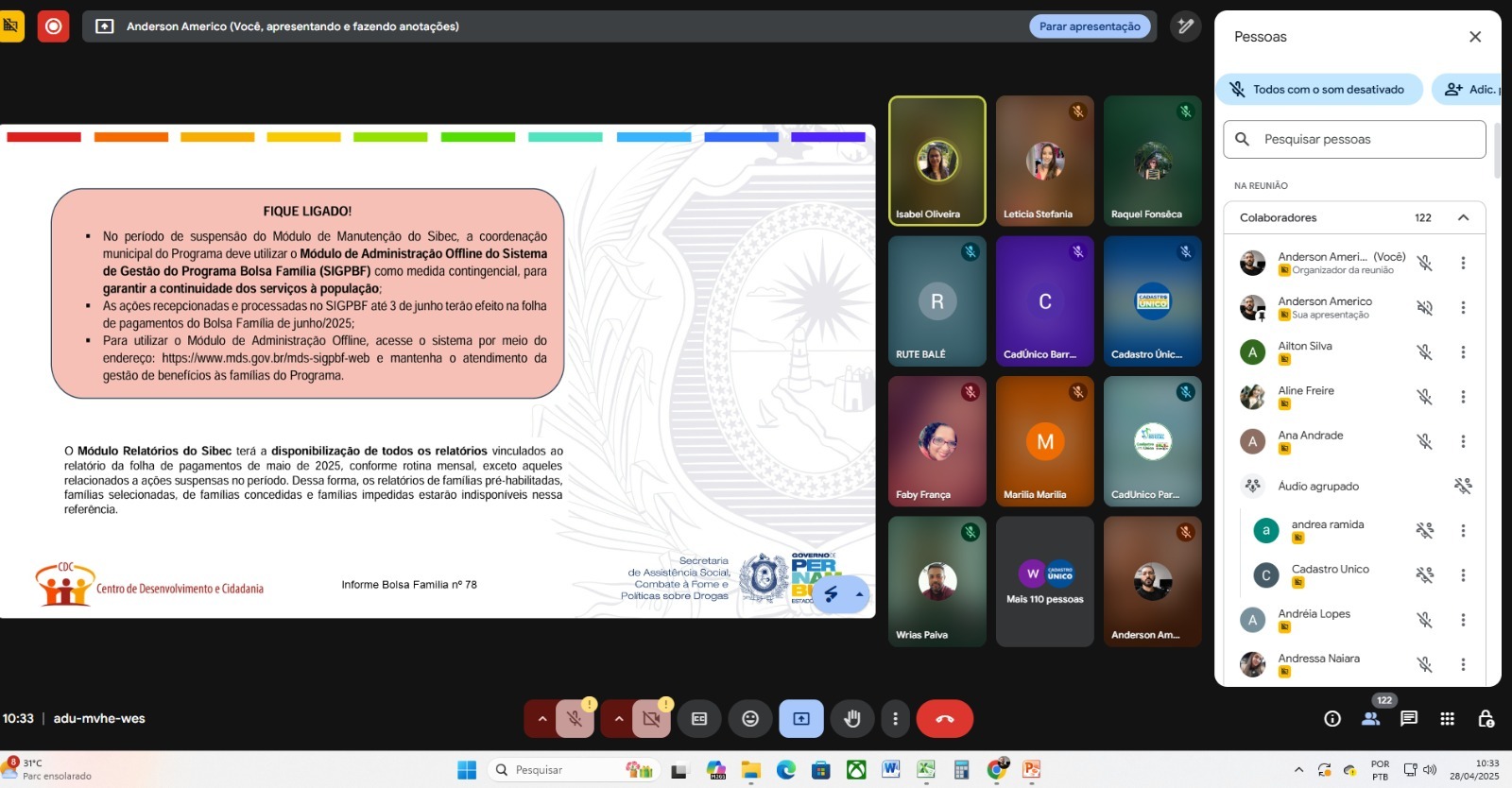Screen dimensions: 1512x788
Task: Click the red hang up call button
Action: [x=944, y=719]
